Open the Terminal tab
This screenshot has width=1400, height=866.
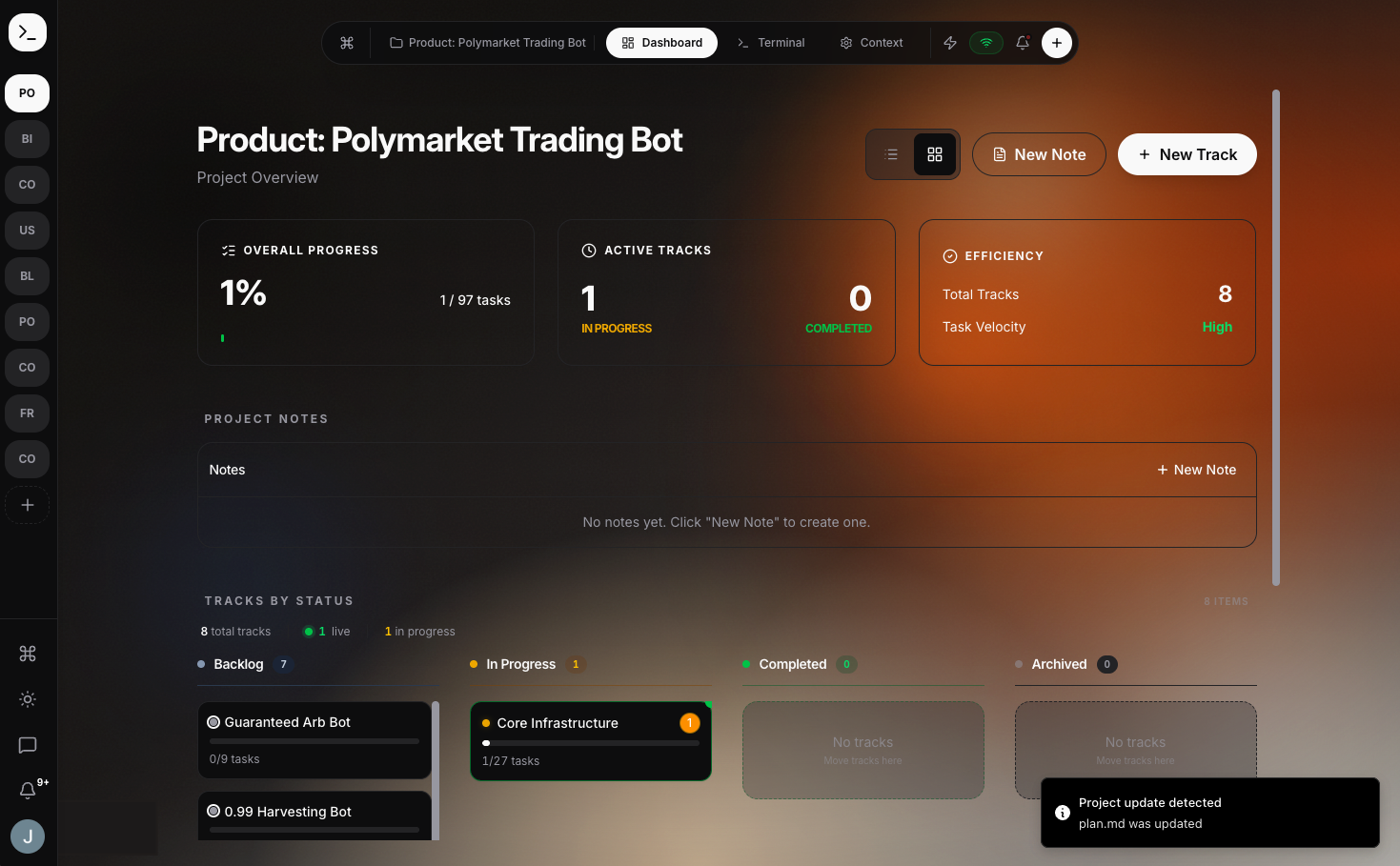[x=771, y=42]
